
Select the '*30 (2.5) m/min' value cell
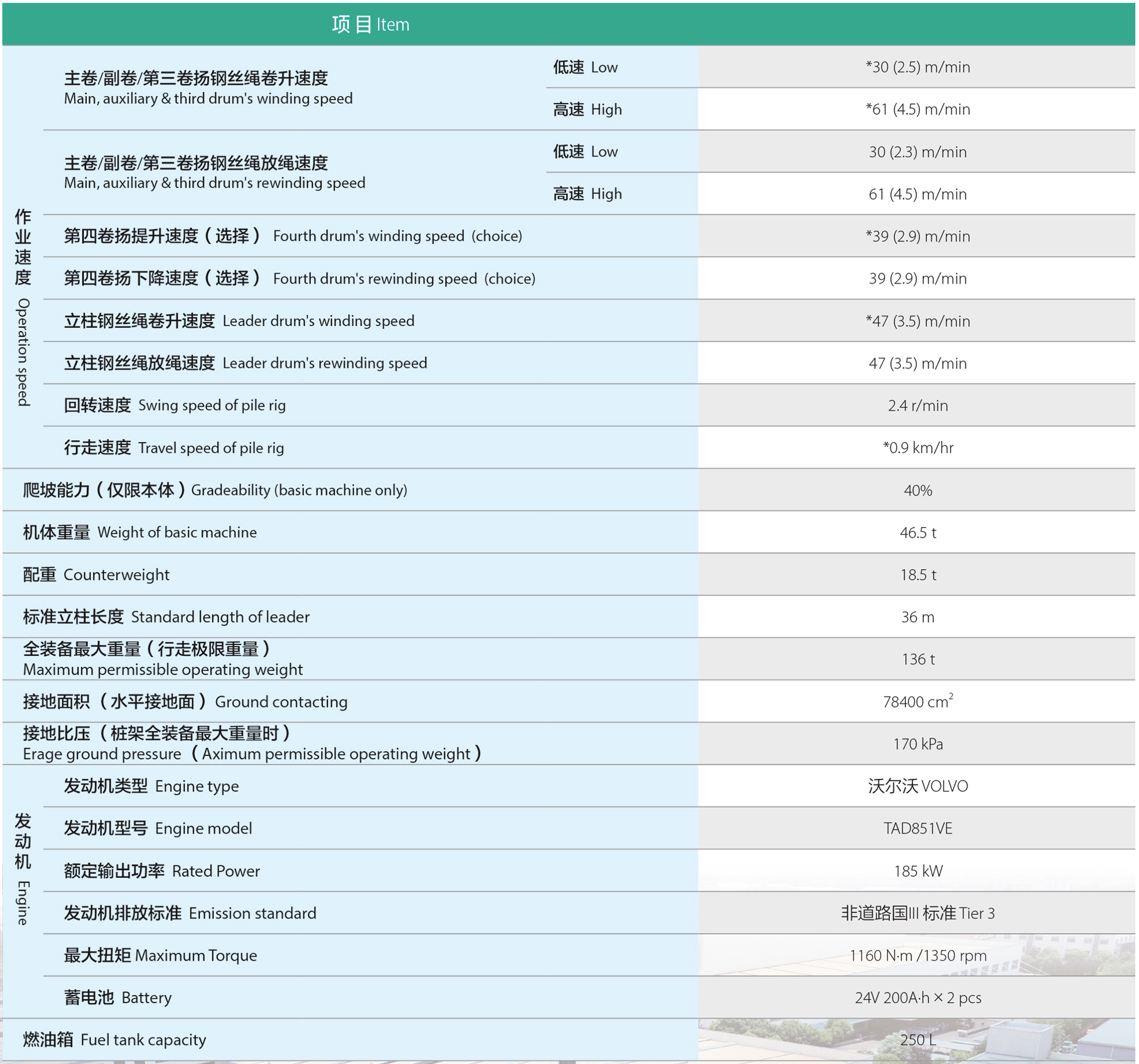pyautogui.click(x=917, y=67)
